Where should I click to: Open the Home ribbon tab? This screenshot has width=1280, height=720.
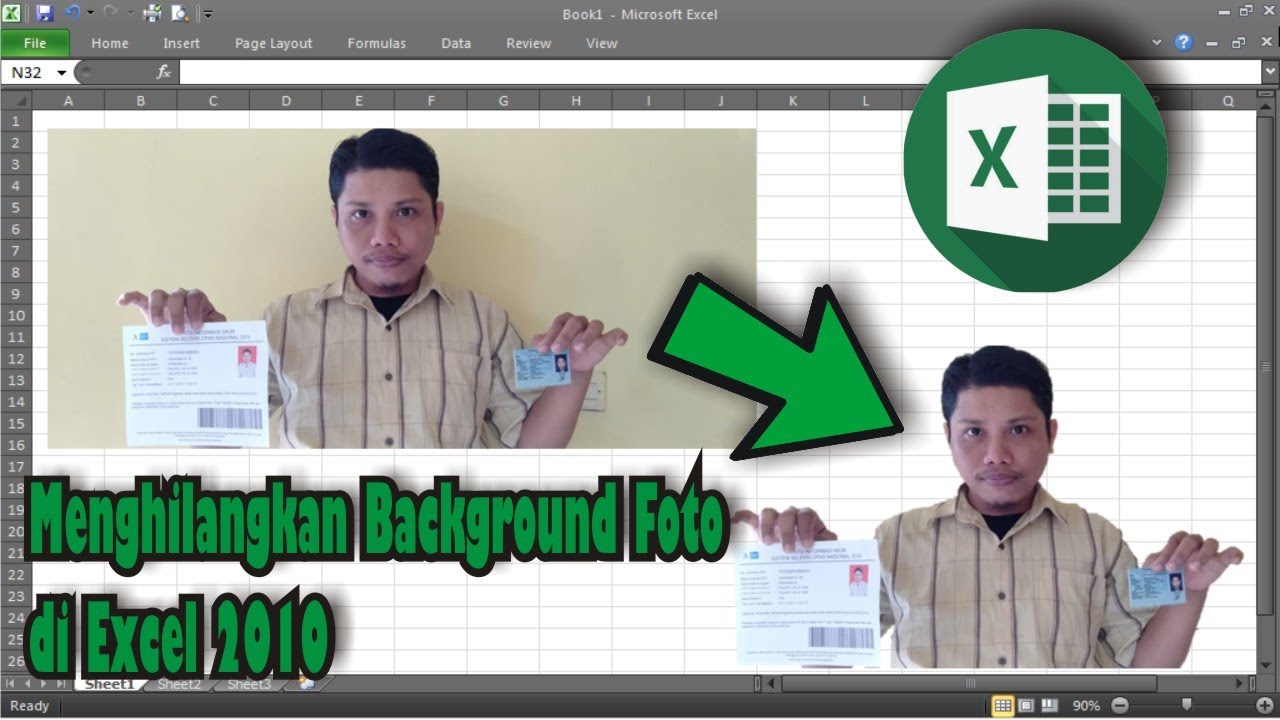coord(110,43)
